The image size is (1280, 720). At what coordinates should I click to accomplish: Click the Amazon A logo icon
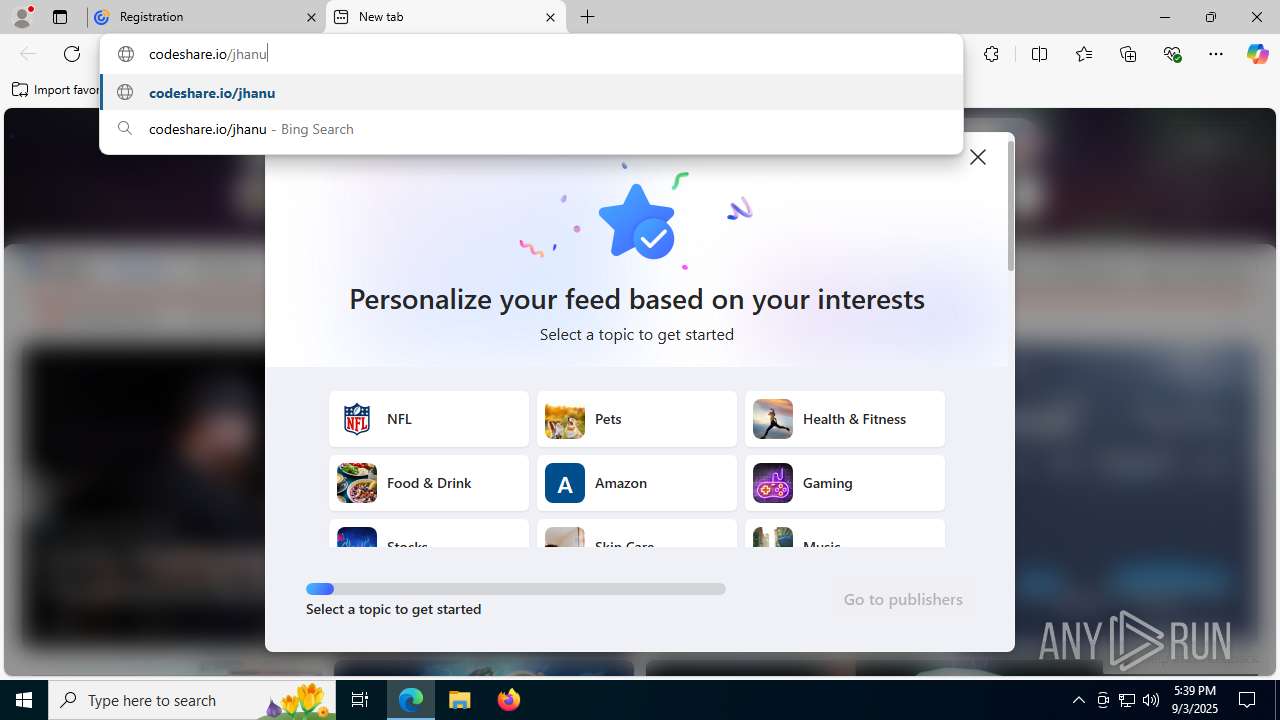click(x=565, y=483)
